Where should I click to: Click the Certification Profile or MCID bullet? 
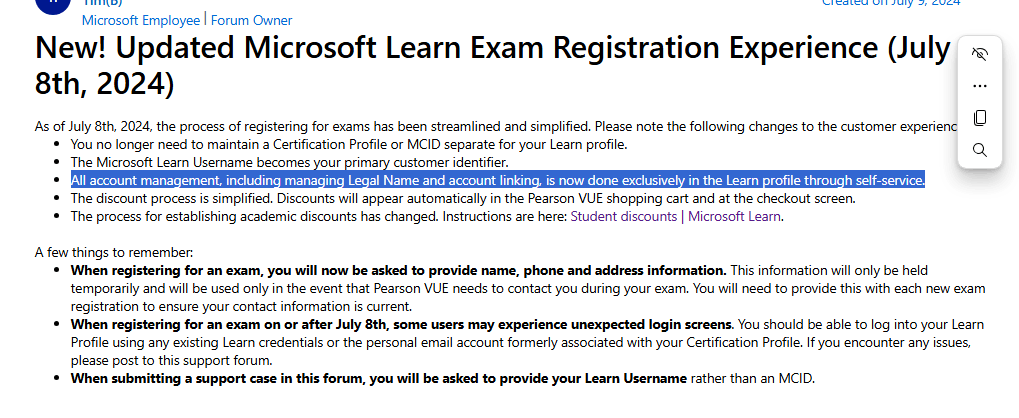click(348, 144)
